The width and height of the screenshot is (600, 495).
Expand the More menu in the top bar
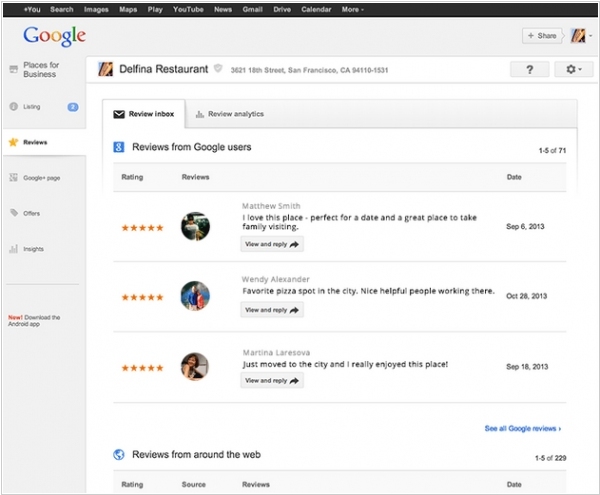(x=352, y=10)
